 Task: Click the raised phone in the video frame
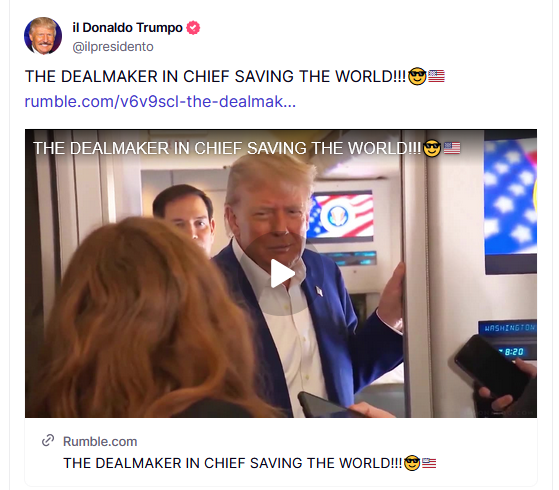(491, 367)
